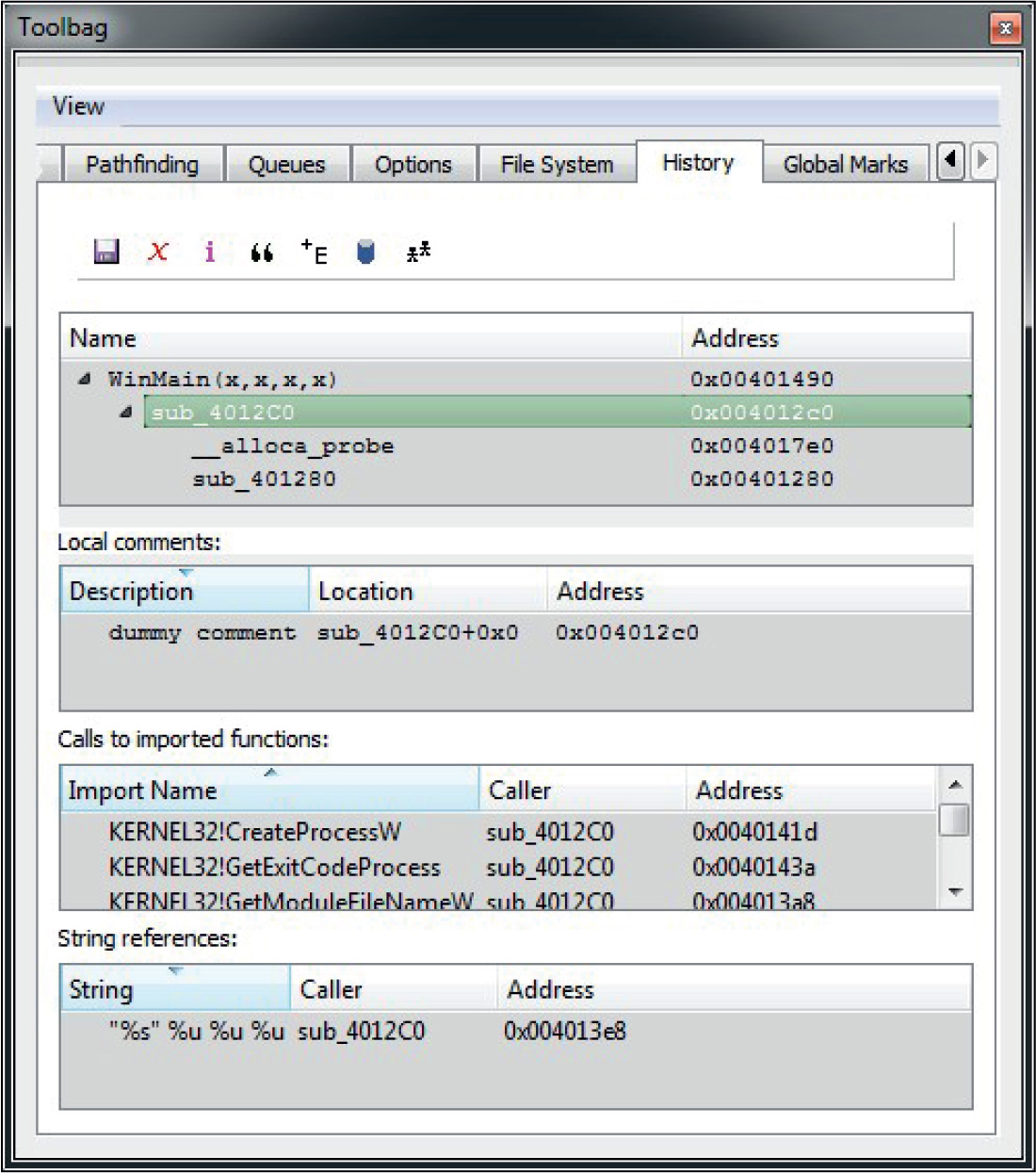Click the '+E' toolbar icon
This screenshot has height=1173, width=1036.
click(315, 252)
